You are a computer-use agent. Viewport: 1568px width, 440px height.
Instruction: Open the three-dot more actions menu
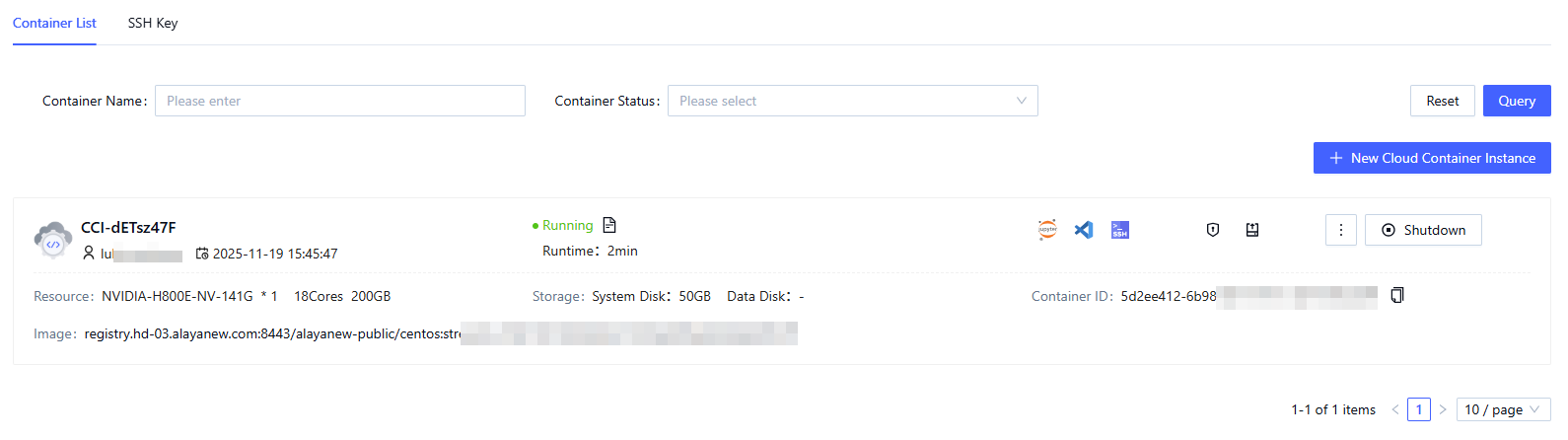pyautogui.click(x=1341, y=230)
